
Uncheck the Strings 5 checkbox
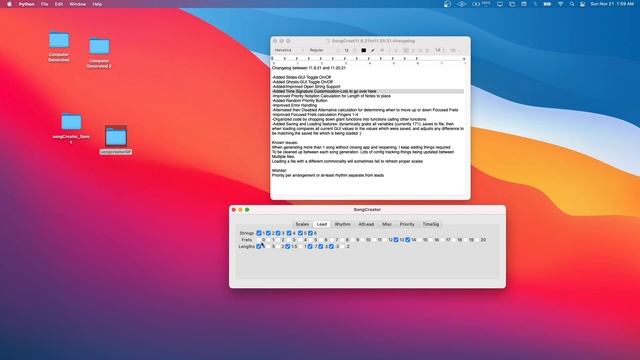click(x=300, y=233)
